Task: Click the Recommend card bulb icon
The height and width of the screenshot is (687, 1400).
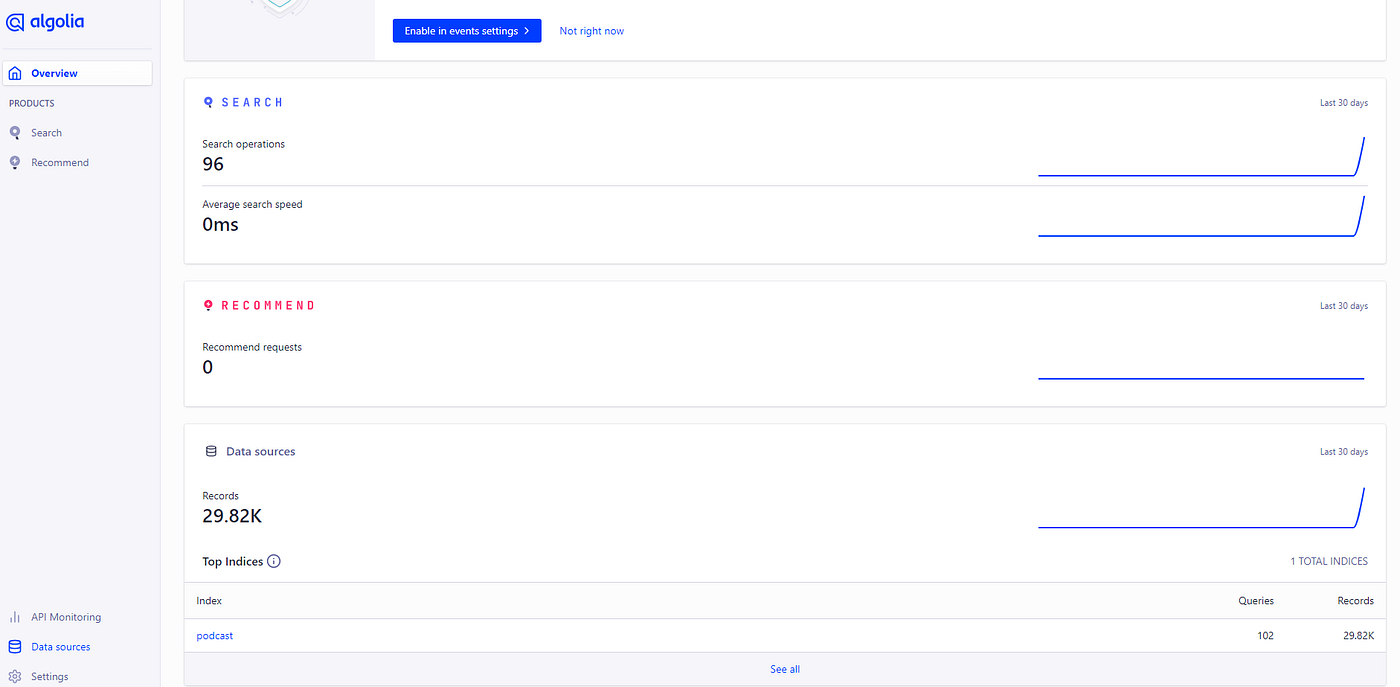Action: coord(208,305)
